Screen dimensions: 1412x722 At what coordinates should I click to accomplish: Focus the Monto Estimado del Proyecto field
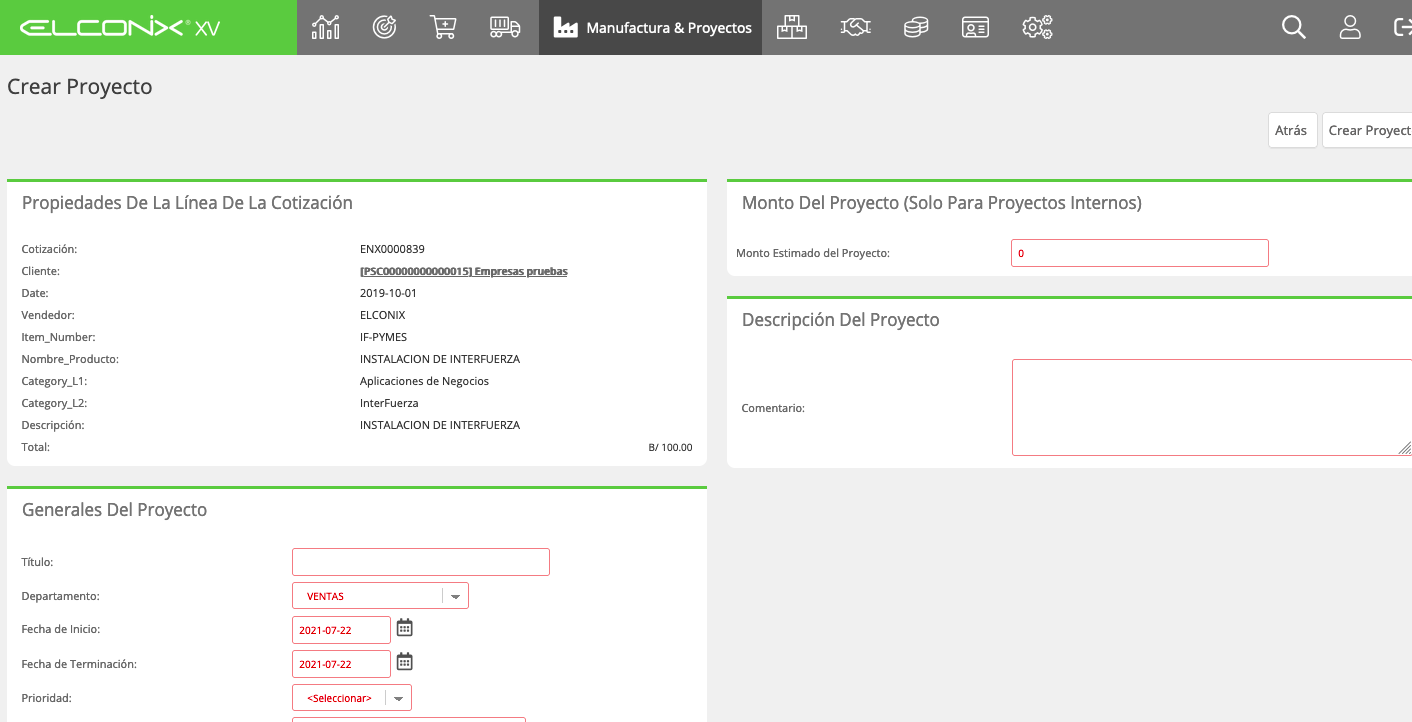pos(1140,253)
